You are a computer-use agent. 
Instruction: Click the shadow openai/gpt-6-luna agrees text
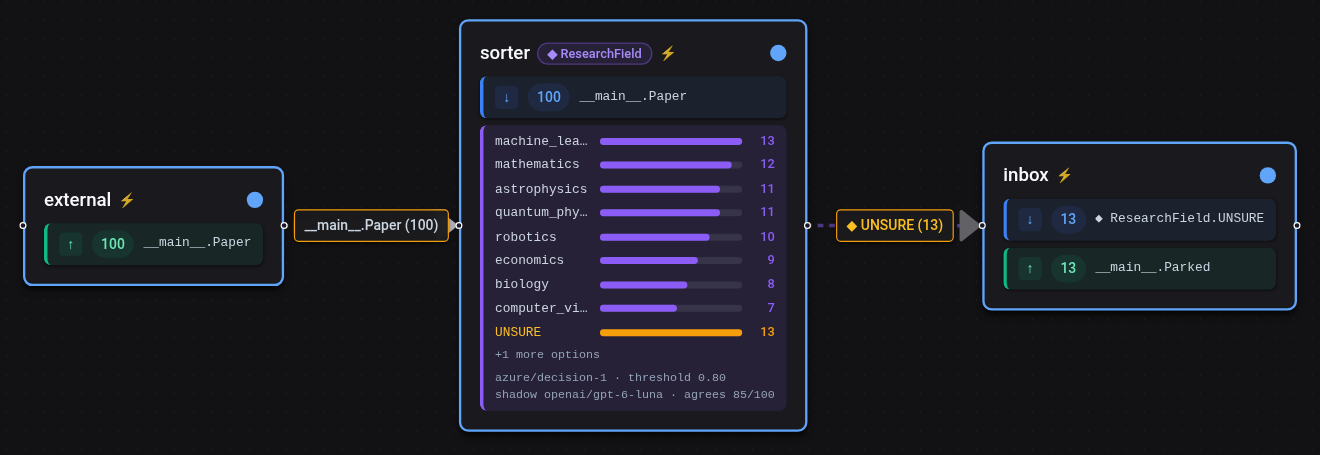tap(635, 395)
